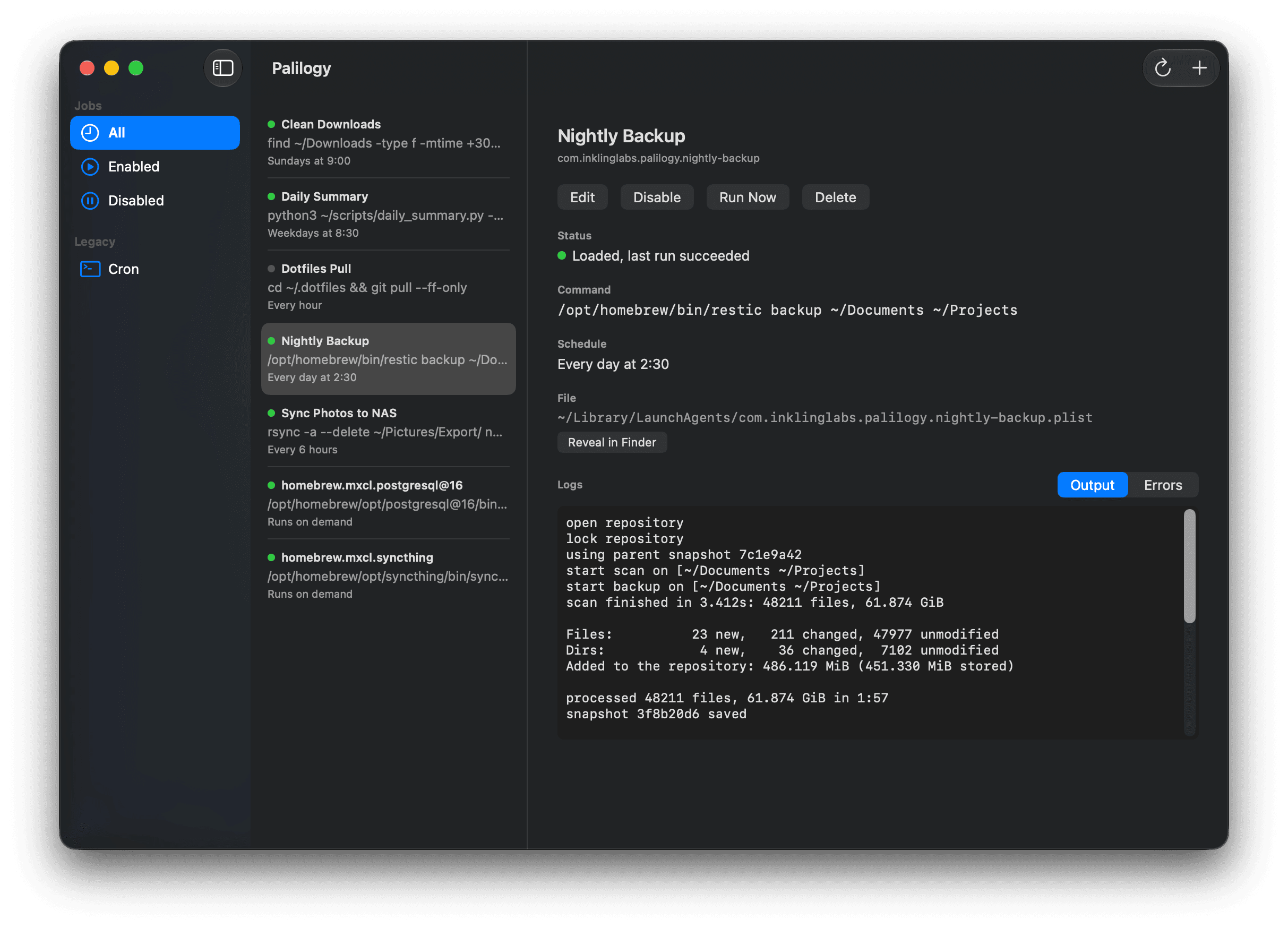Click 'Weekdays at 8:30' schedule text
Screen dimensions: 1288x928
tap(312, 233)
